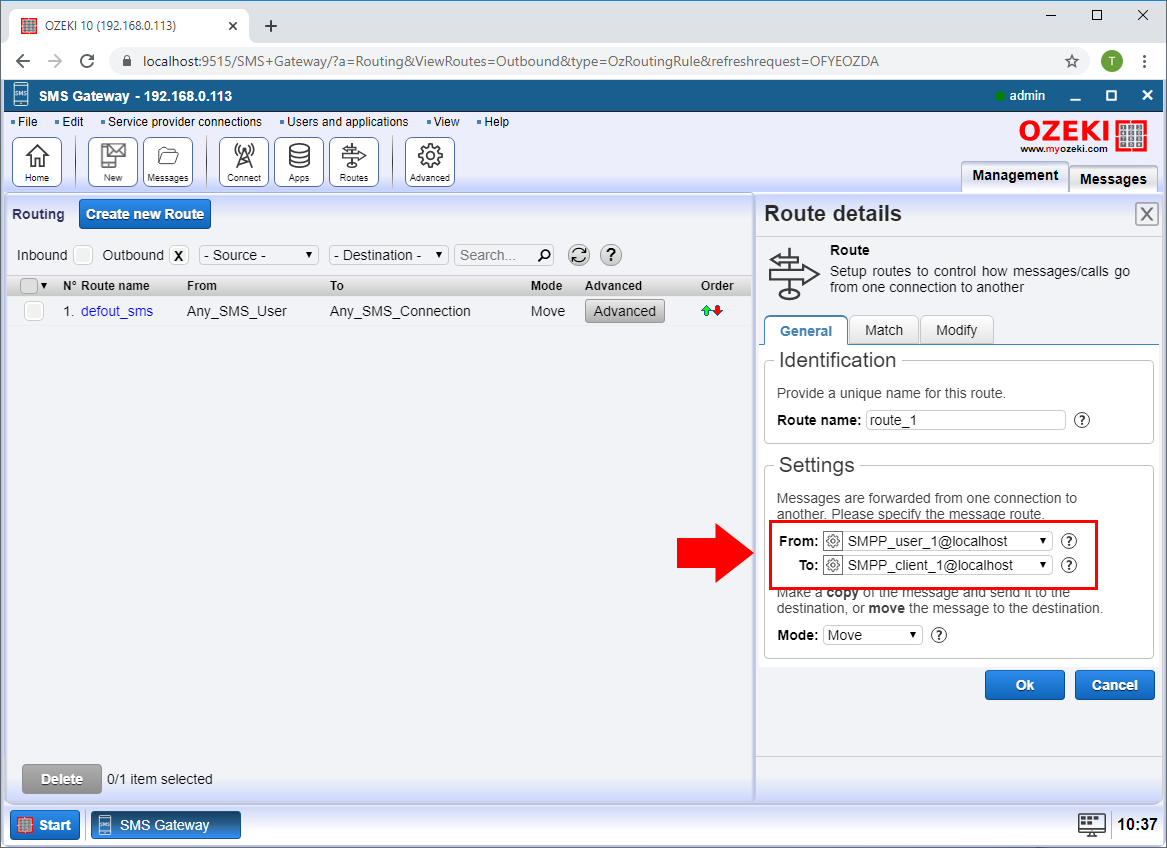Open the Mode dropdown
1167x848 pixels.
coord(872,635)
